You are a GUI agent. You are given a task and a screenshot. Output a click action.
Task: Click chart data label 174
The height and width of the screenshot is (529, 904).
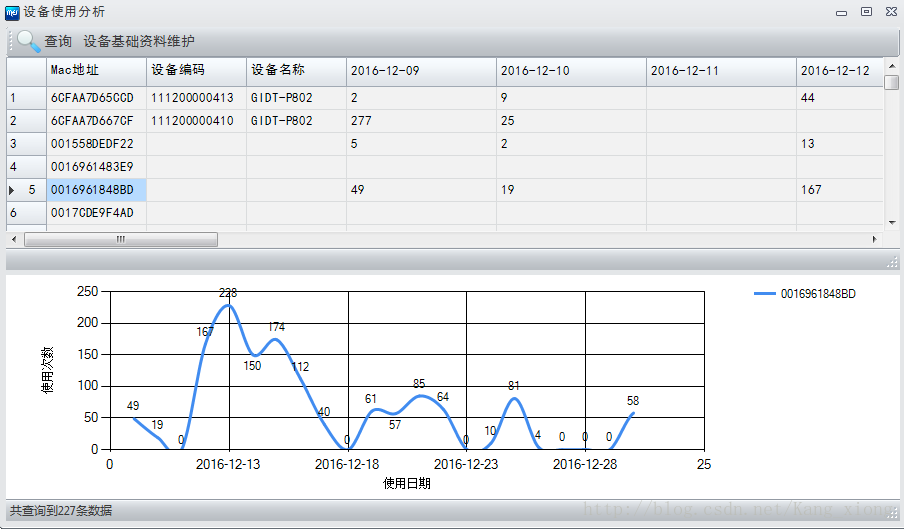coord(277,327)
